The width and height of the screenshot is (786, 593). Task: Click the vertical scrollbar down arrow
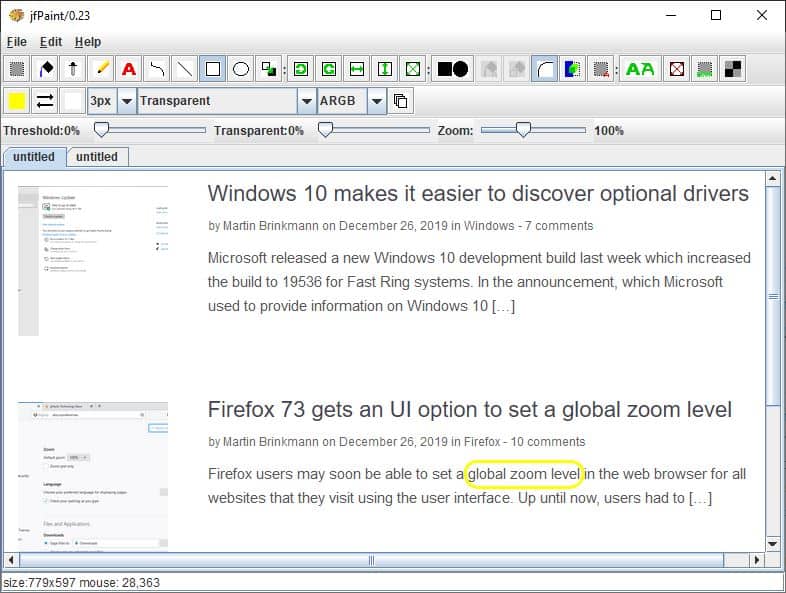point(772,544)
